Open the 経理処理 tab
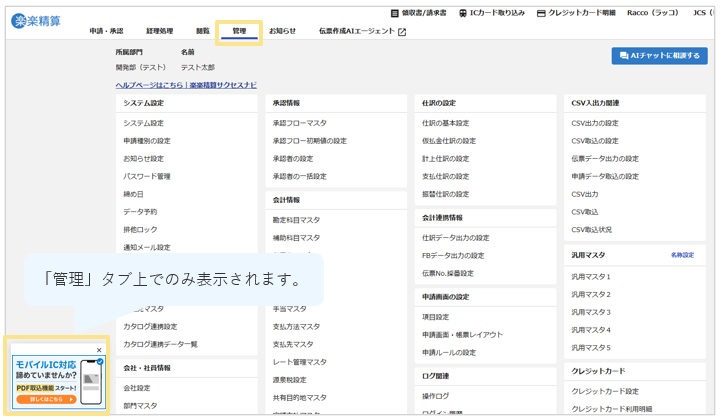The image size is (721, 420). coord(160,31)
